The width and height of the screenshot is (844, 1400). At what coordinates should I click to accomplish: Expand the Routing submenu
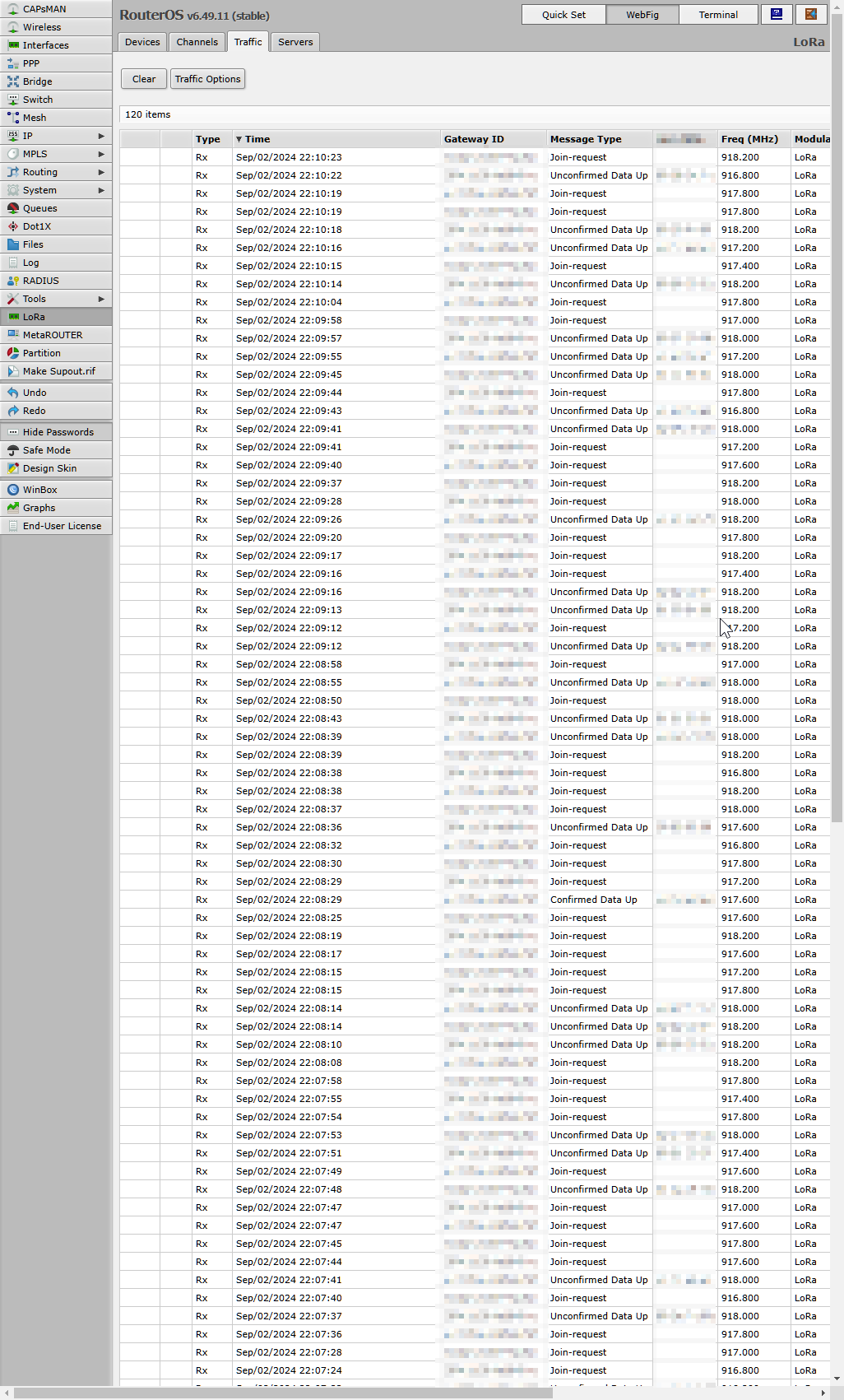click(x=101, y=172)
